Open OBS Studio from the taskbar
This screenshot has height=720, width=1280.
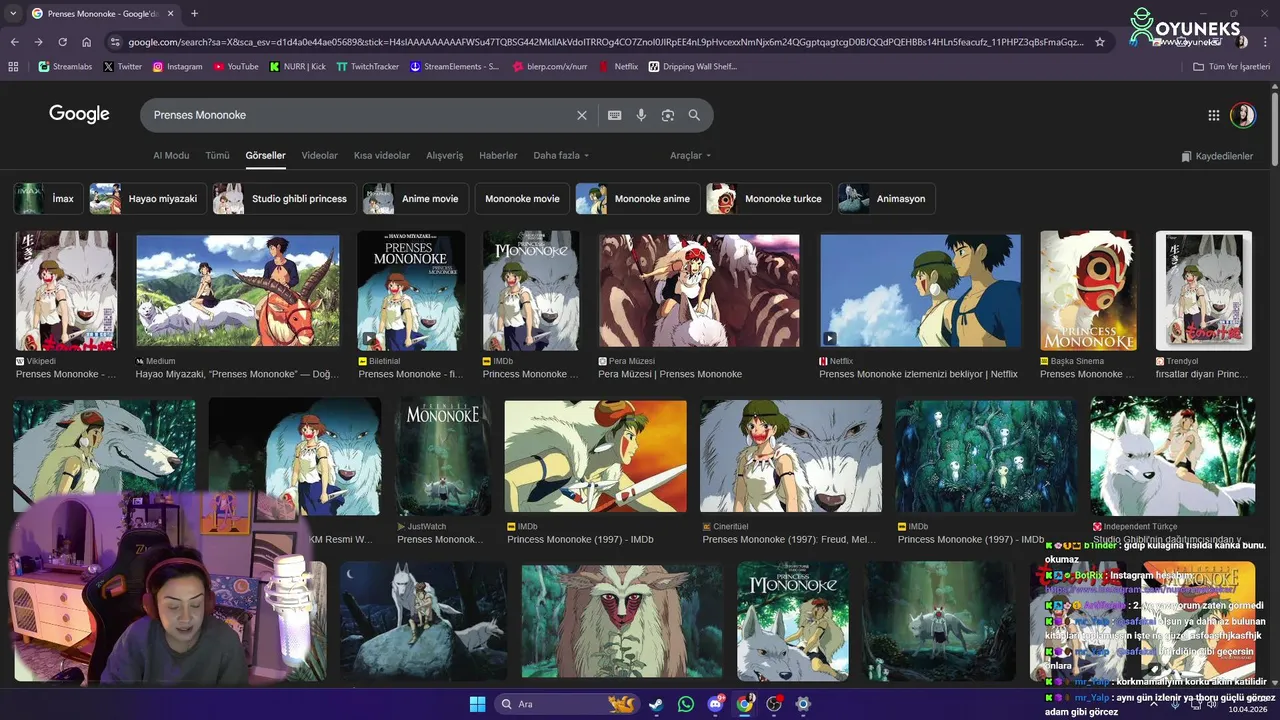coord(774,704)
